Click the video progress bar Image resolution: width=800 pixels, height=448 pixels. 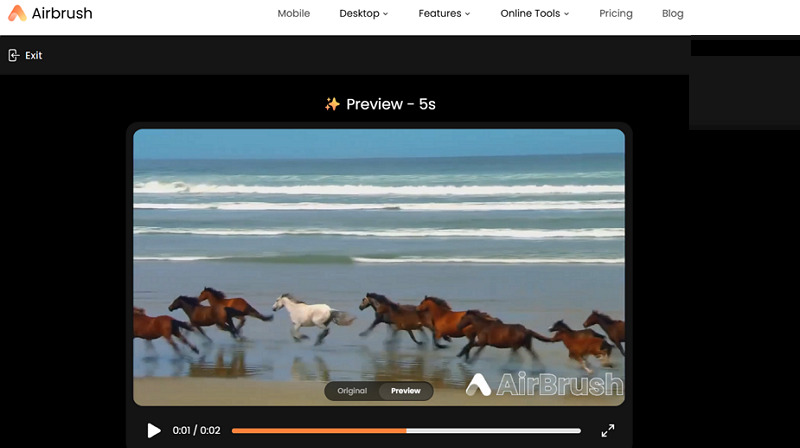pyautogui.click(x=405, y=431)
